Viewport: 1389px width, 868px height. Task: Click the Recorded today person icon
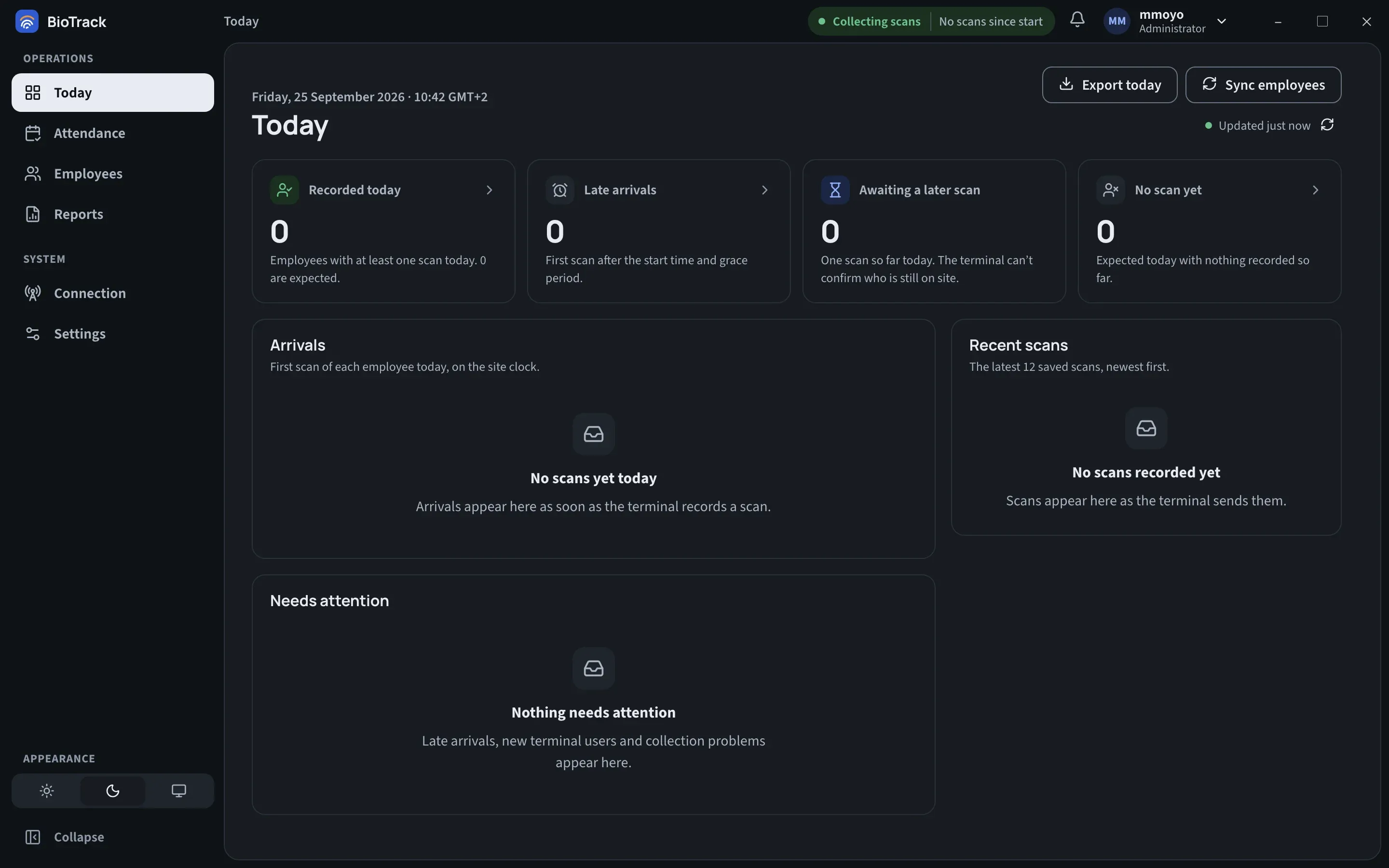(x=284, y=190)
